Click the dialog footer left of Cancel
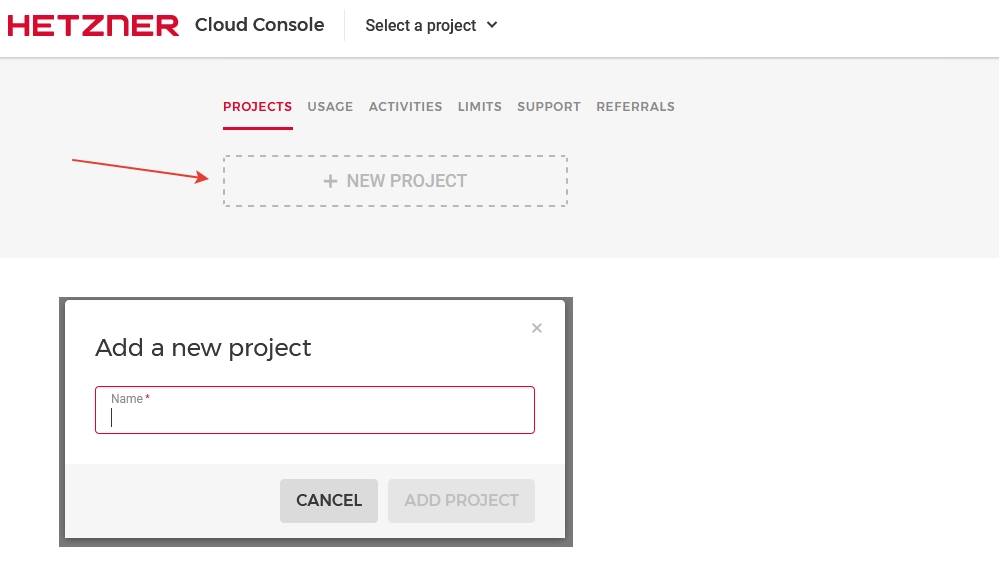 [x=170, y=500]
